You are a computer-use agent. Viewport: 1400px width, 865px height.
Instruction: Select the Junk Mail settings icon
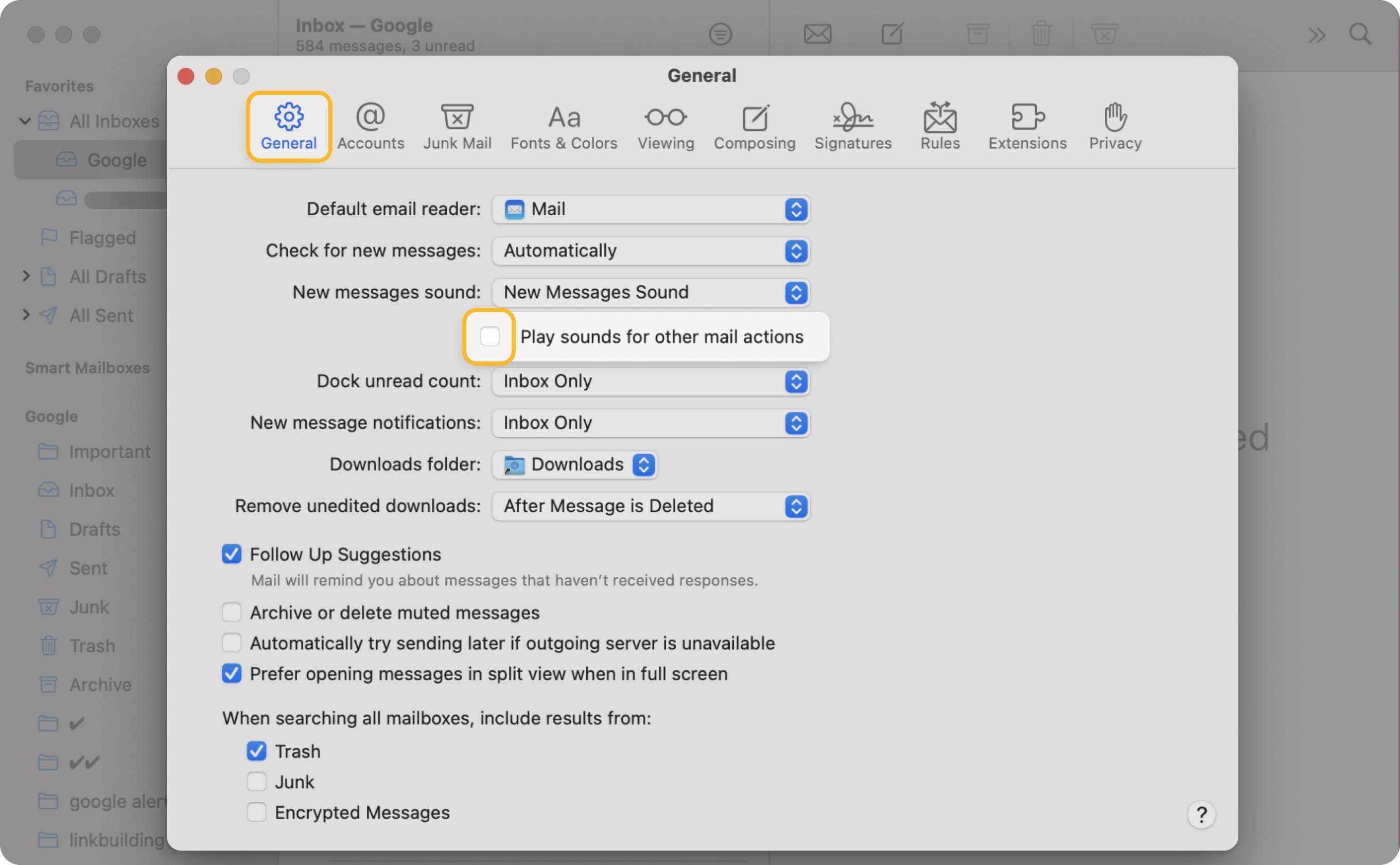[x=457, y=126]
